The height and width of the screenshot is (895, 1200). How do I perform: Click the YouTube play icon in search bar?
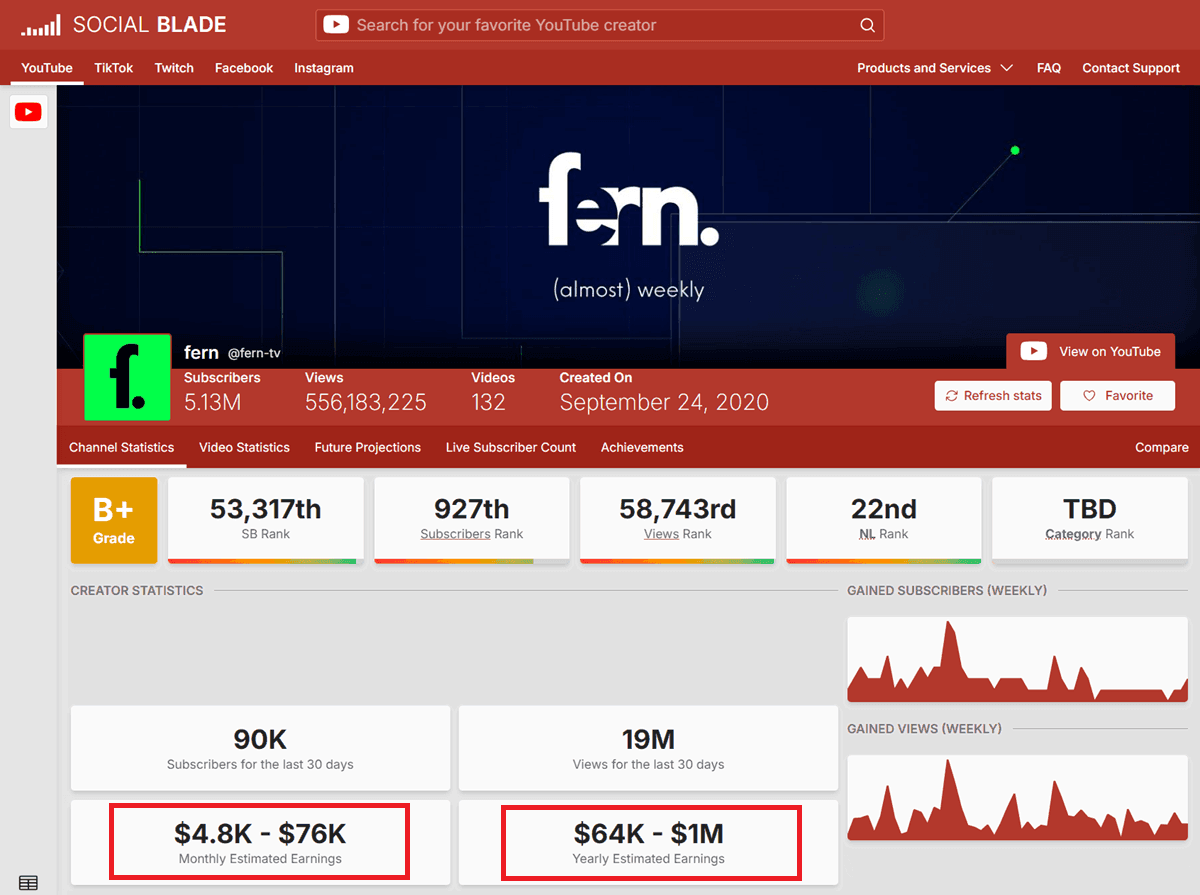click(x=336, y=25)
